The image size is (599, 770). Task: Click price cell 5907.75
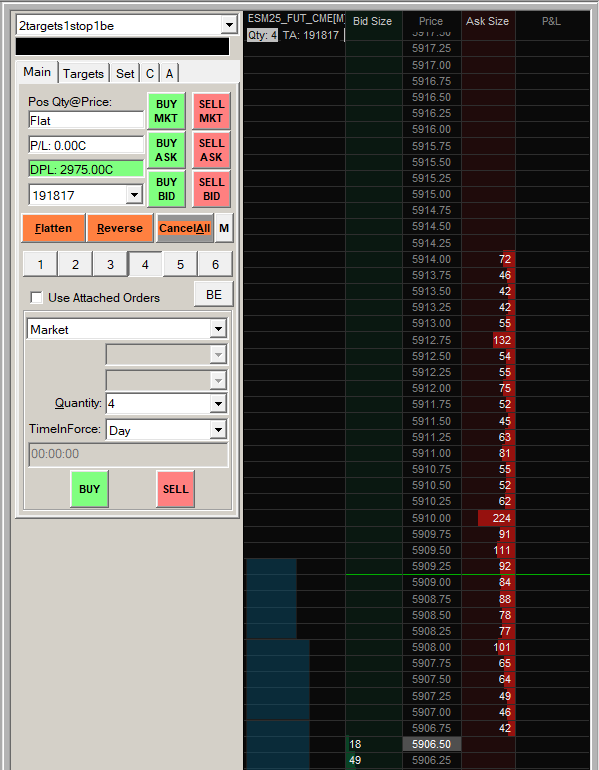(432, 663)
